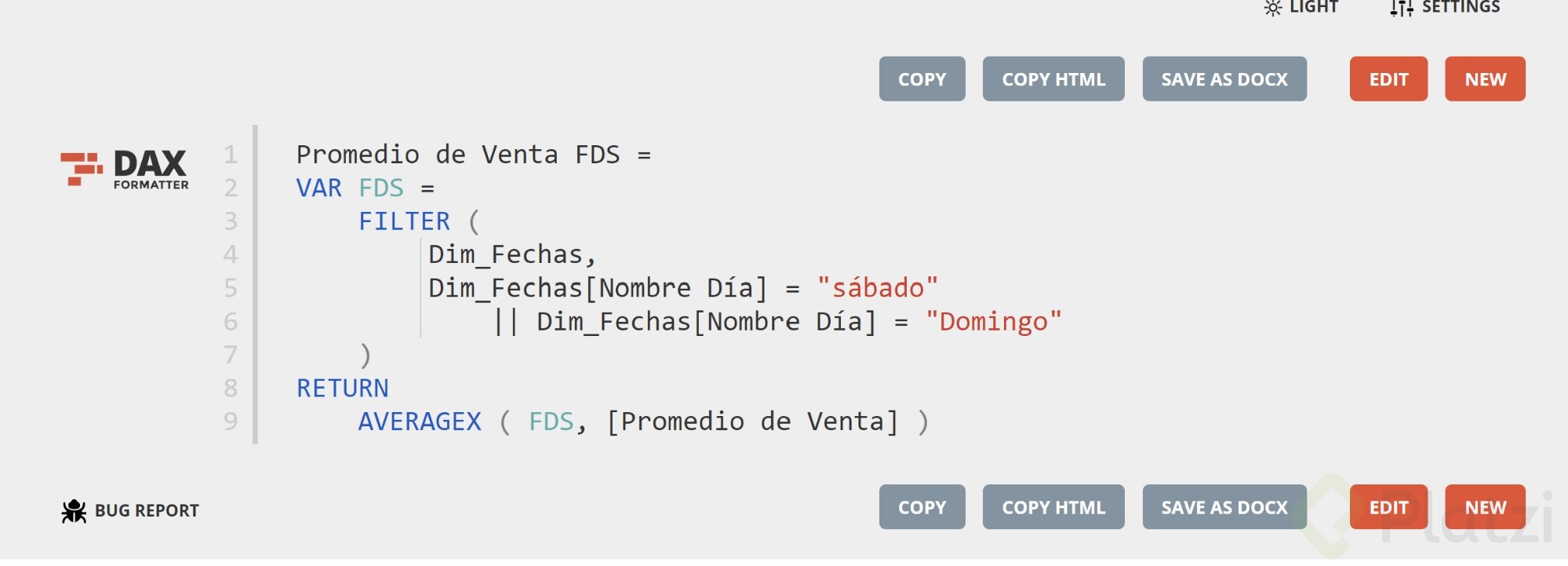
Task: Click the top NEW button
Action: pos(1485,79)
